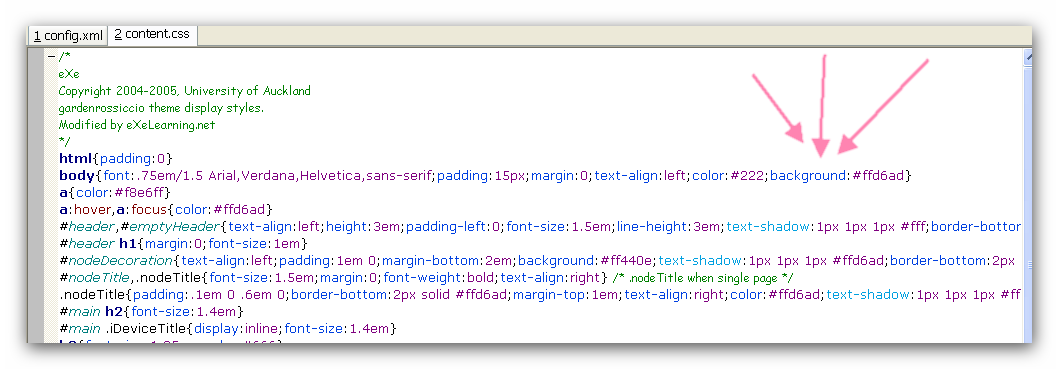Click the 'background:#ff440e' value in nodeDecoration rule
1058x369 pixels.
point(585,260)
